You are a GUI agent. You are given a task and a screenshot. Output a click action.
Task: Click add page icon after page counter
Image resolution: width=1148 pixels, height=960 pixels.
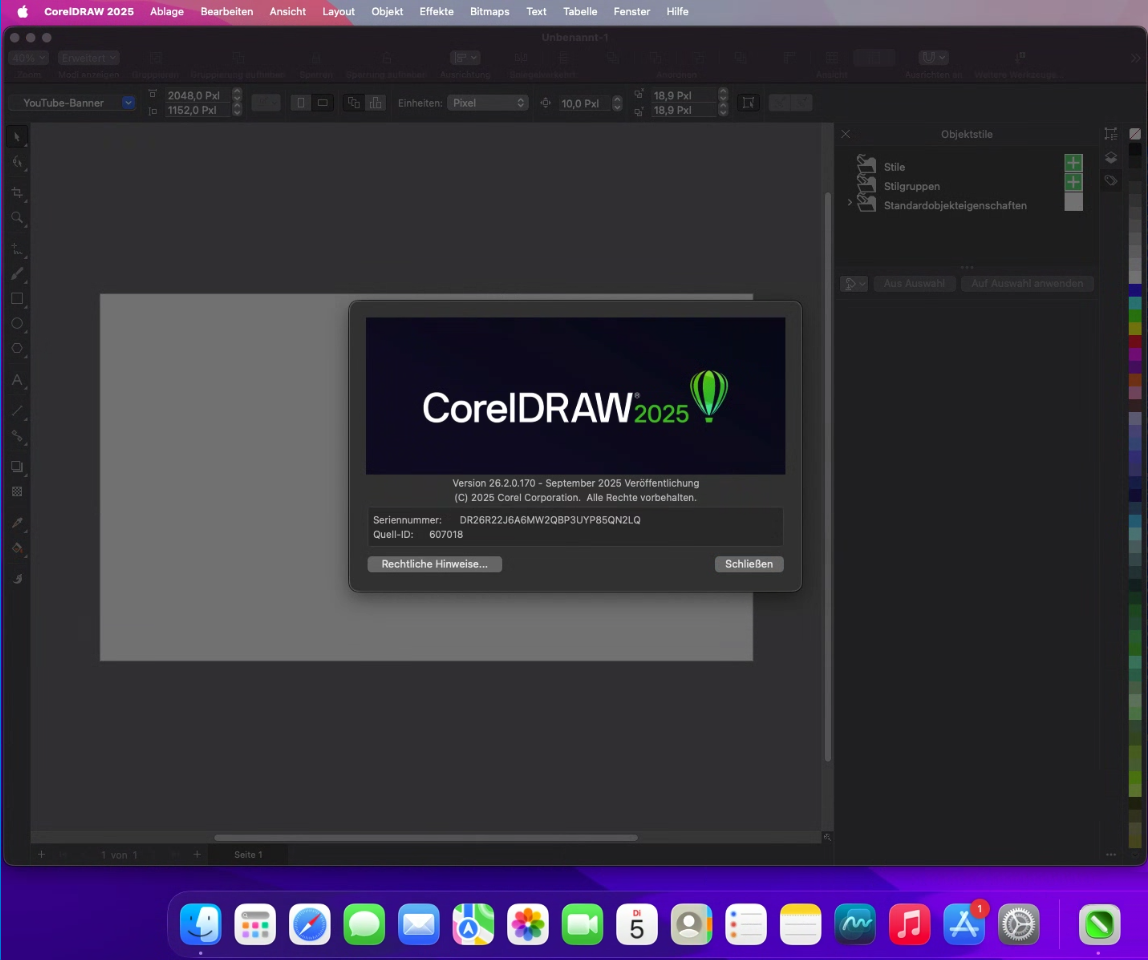coord(197,855)
